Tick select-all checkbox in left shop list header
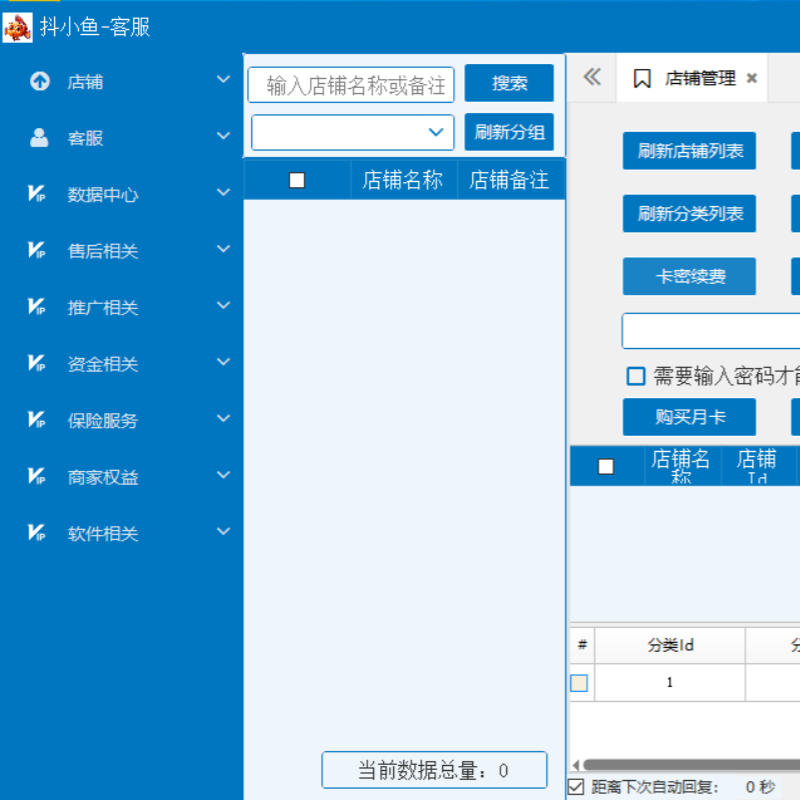 click(297, 180)
